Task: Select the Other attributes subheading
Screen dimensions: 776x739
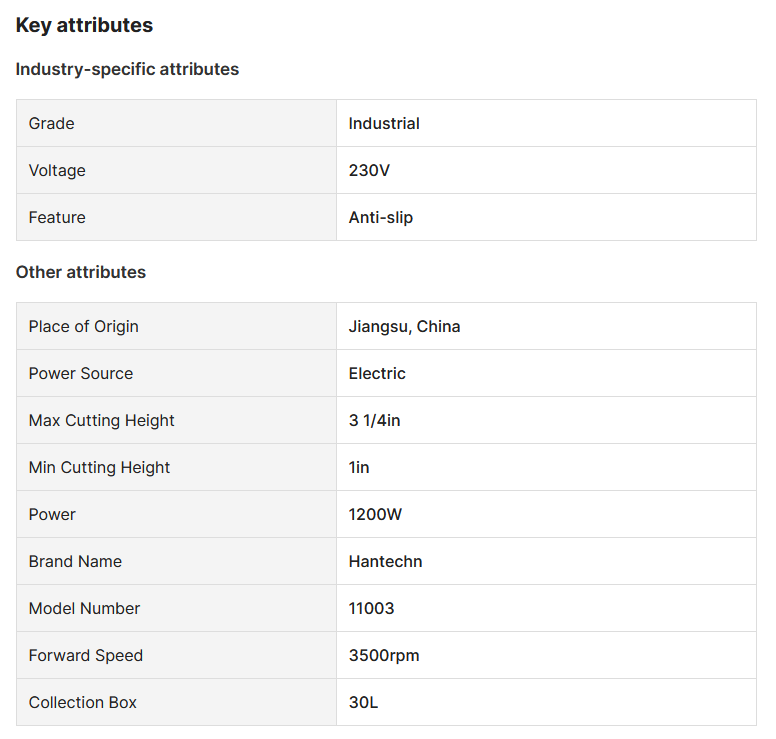Action: [x=81, y=272]
